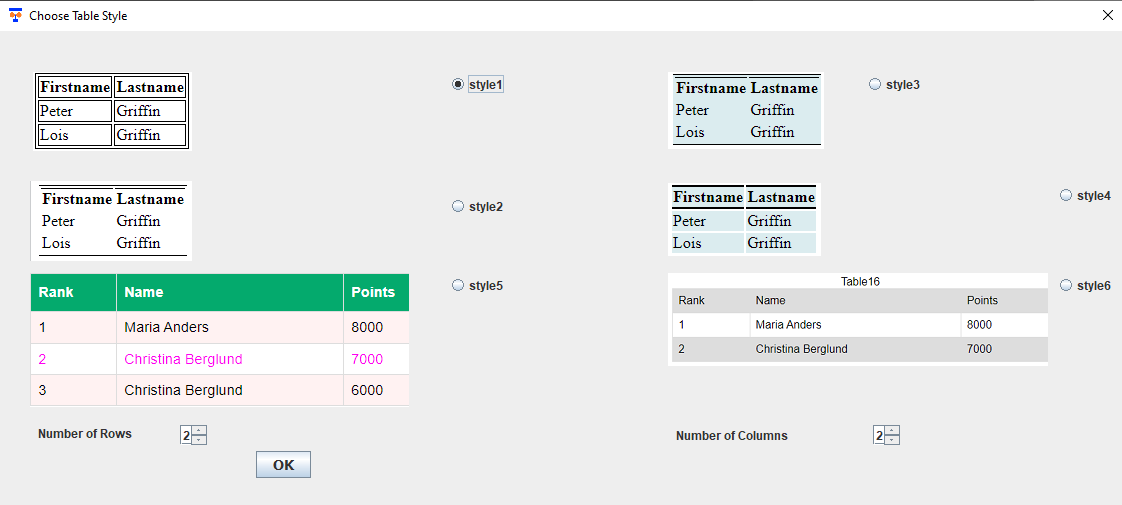This screenshot has height=505, width=1122.
Task: Click the Table16 style6 preview
Action: click(858, 319)
